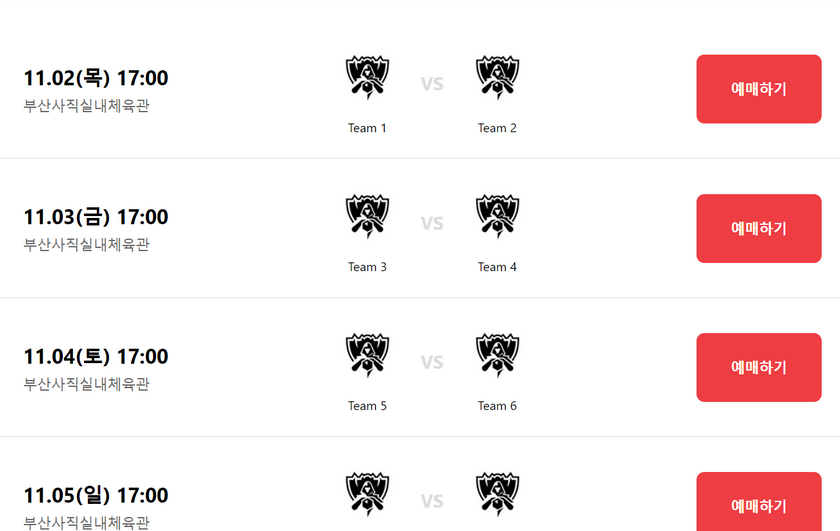Select the 11.04(토) 17:00 date heading

click(96, 356)
